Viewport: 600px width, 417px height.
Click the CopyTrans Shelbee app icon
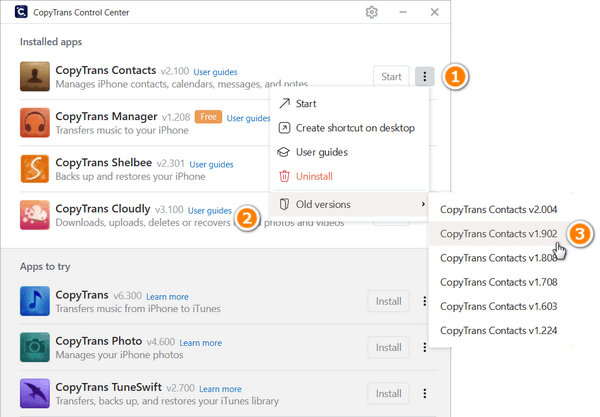pyautogui.click(x=35, y=169)
